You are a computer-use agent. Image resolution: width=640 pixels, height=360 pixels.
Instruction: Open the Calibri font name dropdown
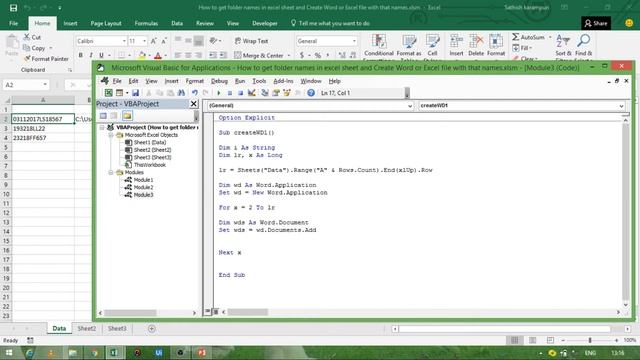(x=124, y=41)
